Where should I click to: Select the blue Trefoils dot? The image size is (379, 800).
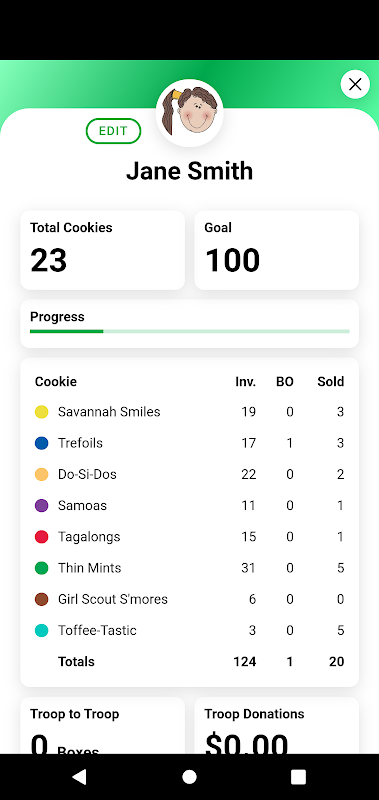coord(41,443)
